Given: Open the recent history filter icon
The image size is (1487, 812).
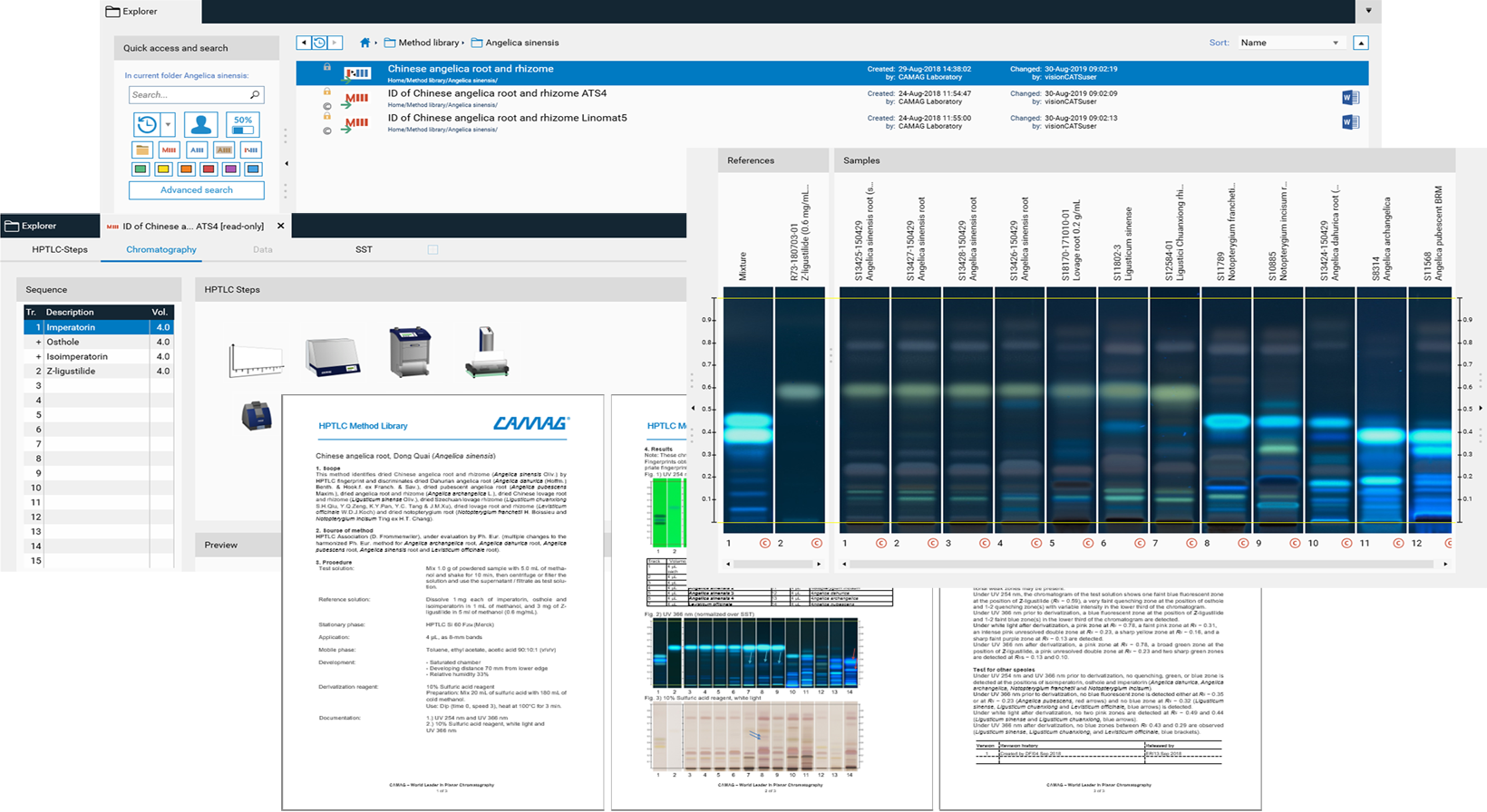Looking at the screenshot, I should pyautogui.click(x=147, y=124).
